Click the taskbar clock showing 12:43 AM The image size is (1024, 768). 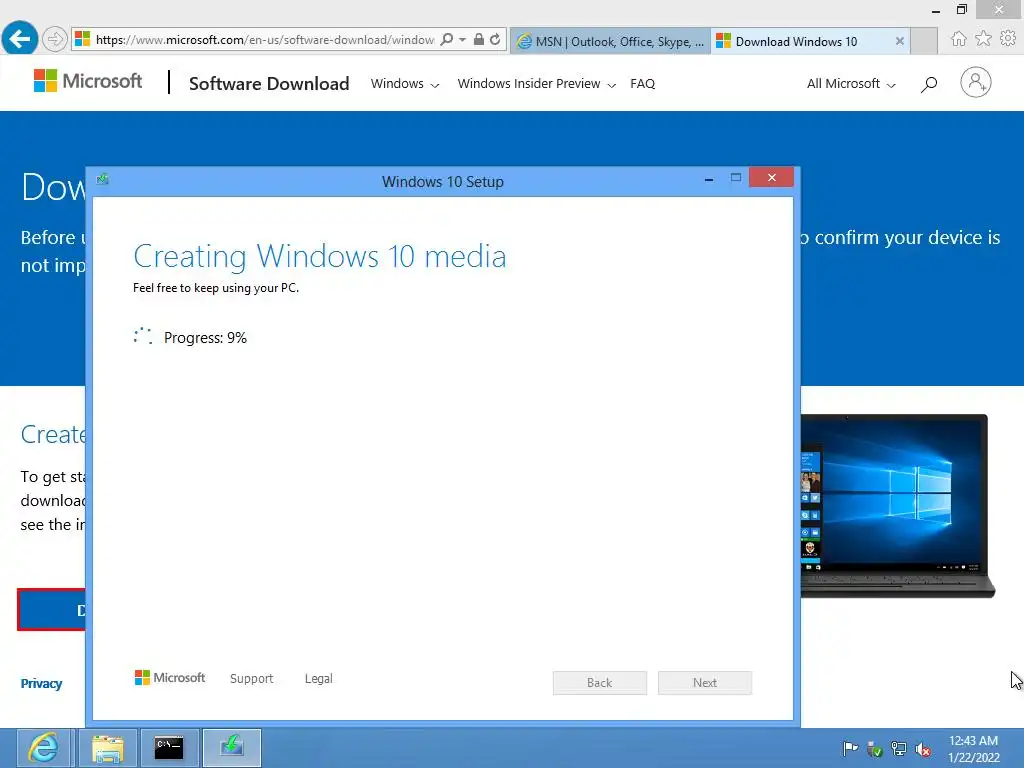point(974,748)
